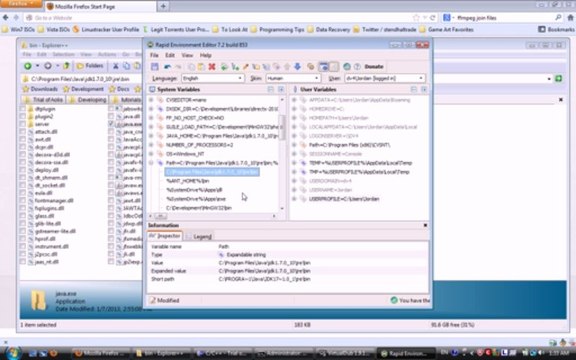Tick the instrument.dll checkbox
The width and height of the screenshot is (576, 360).
click(23, 246)
